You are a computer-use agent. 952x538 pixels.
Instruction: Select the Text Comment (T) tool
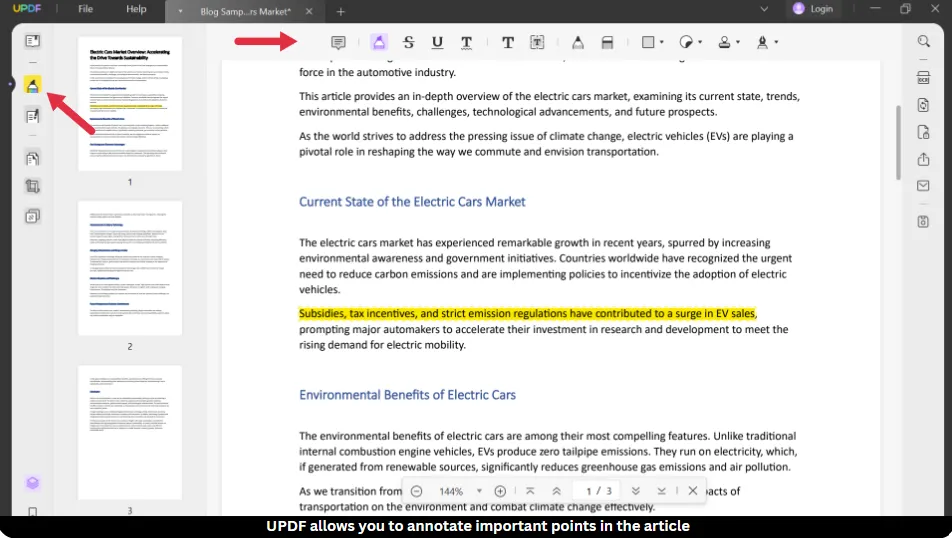pos(508,42)
